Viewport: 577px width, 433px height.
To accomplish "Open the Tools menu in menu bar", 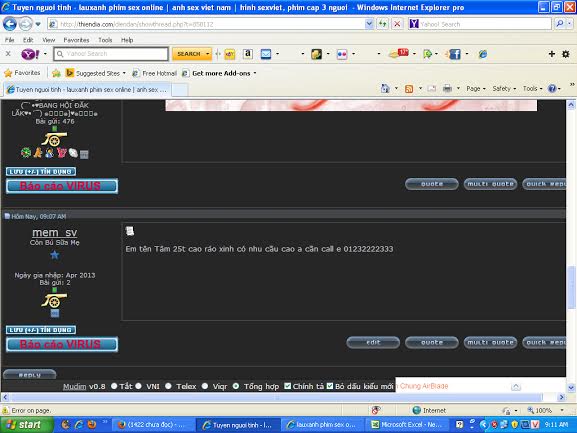I will click(x=105, y=40).
